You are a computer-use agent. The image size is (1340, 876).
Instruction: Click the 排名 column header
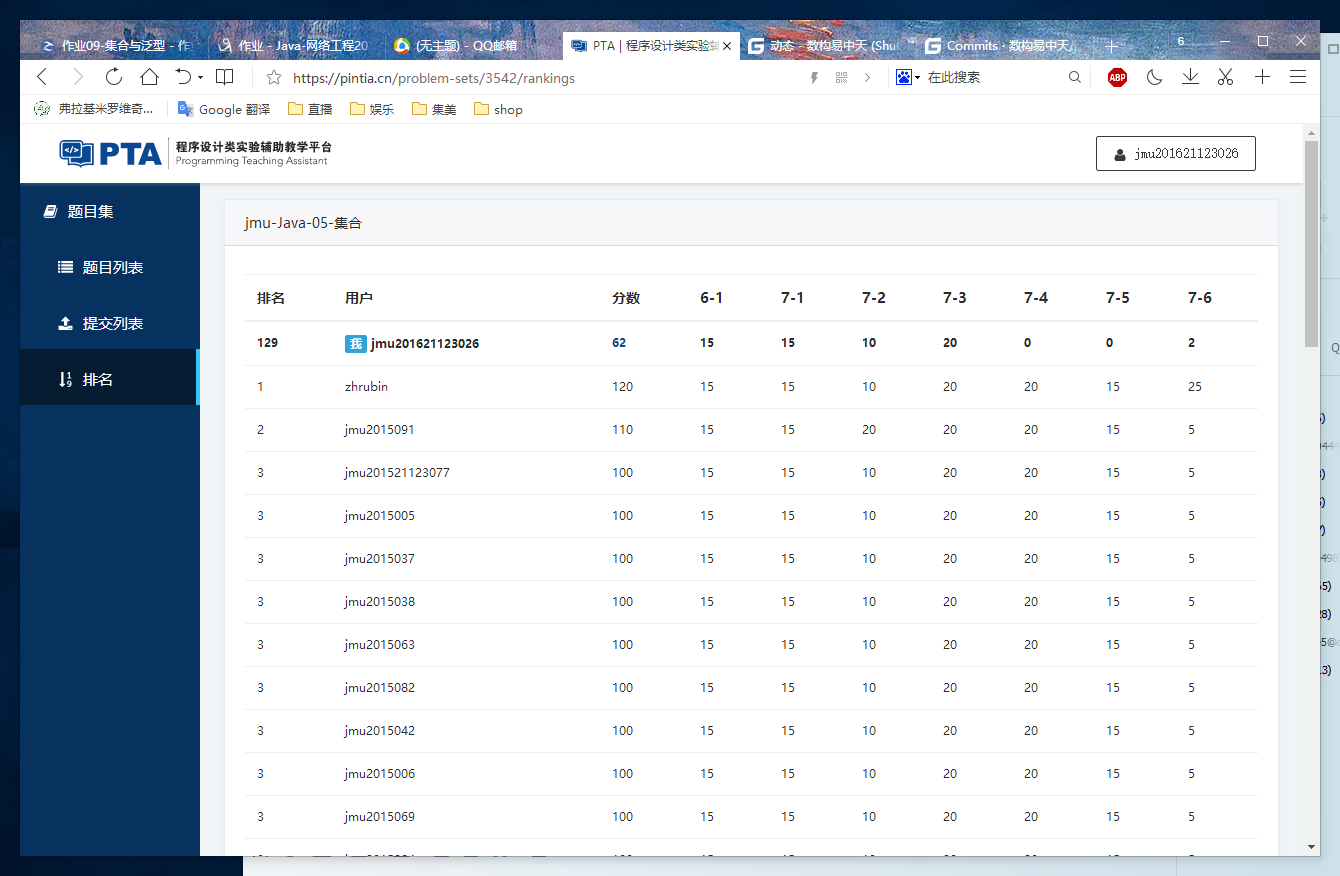271,298
